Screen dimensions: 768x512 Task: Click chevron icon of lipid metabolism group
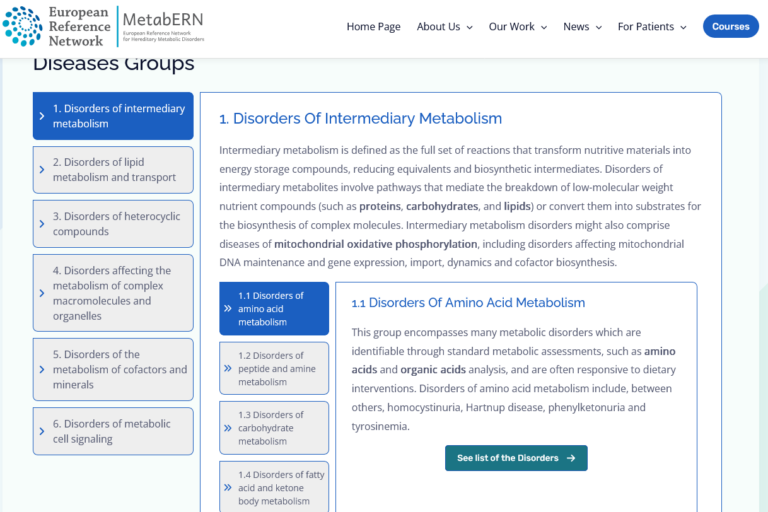click(x=42, y=170)
